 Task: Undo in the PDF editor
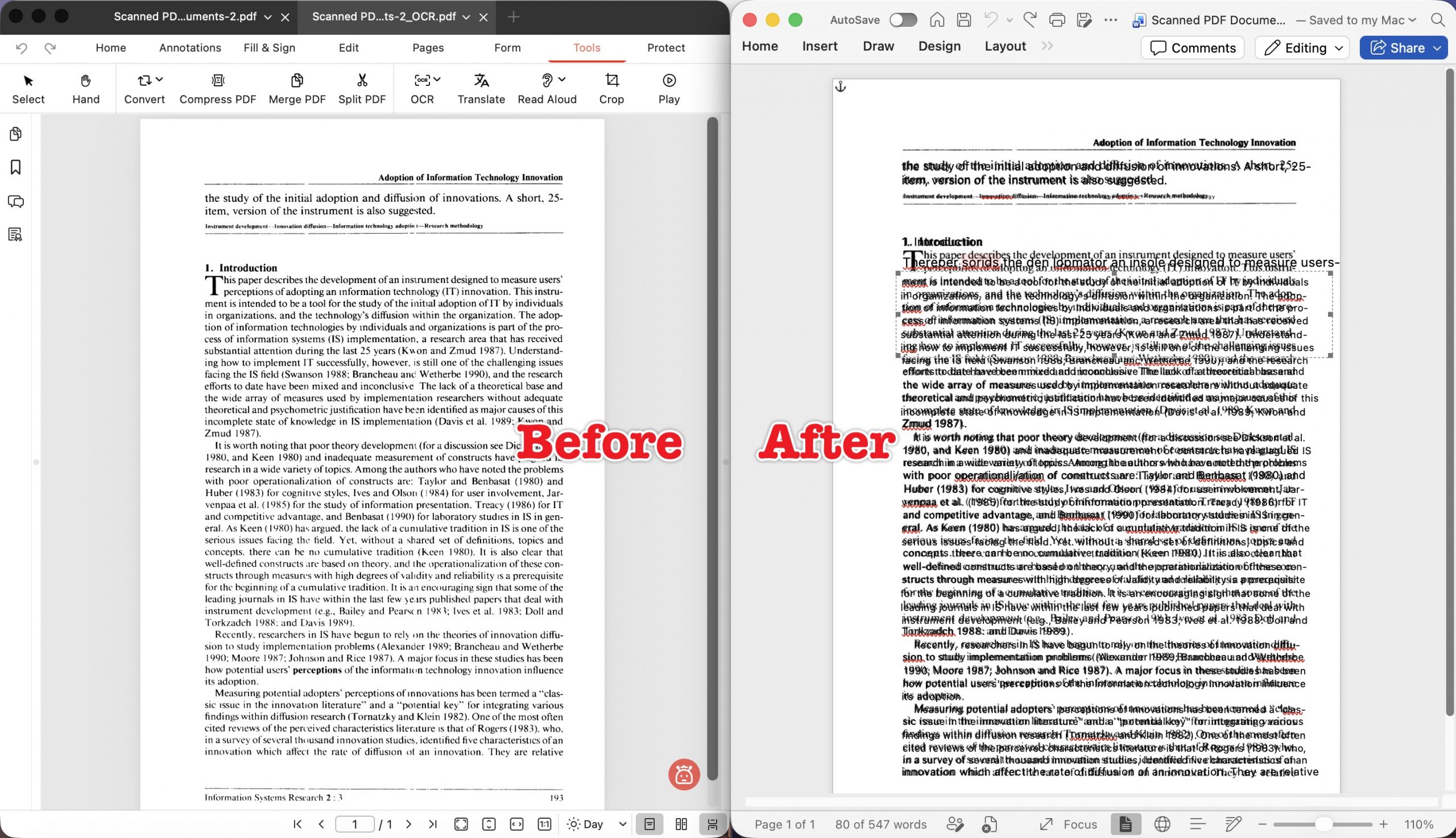coord(21,48)
